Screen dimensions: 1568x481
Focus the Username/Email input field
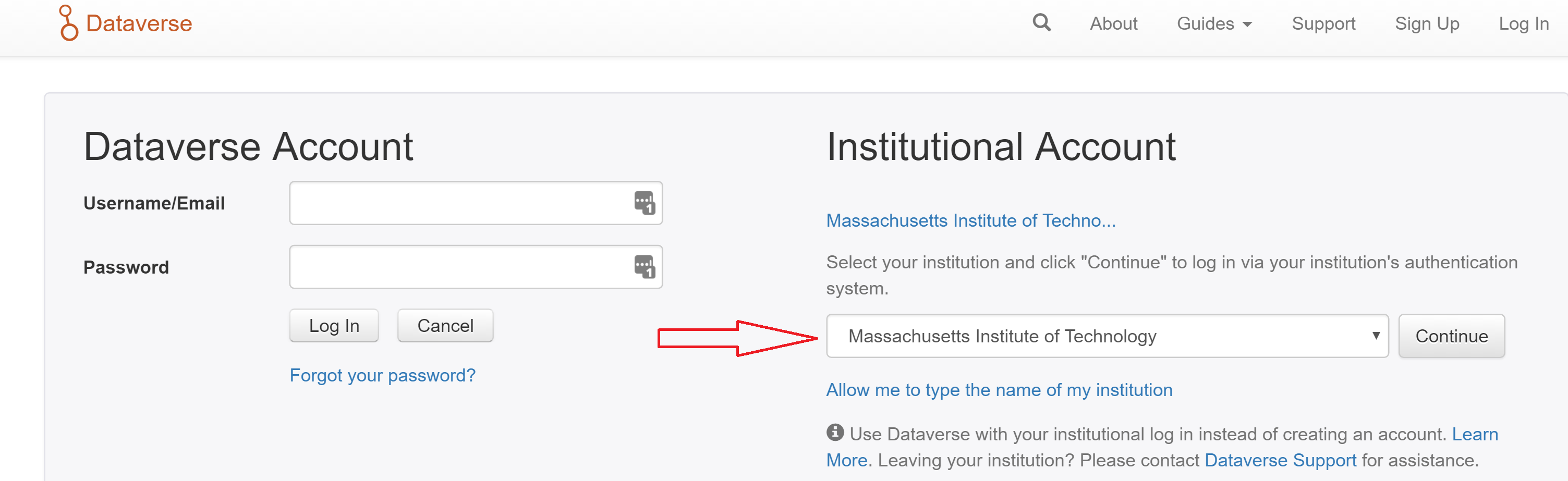click(476, 203)
